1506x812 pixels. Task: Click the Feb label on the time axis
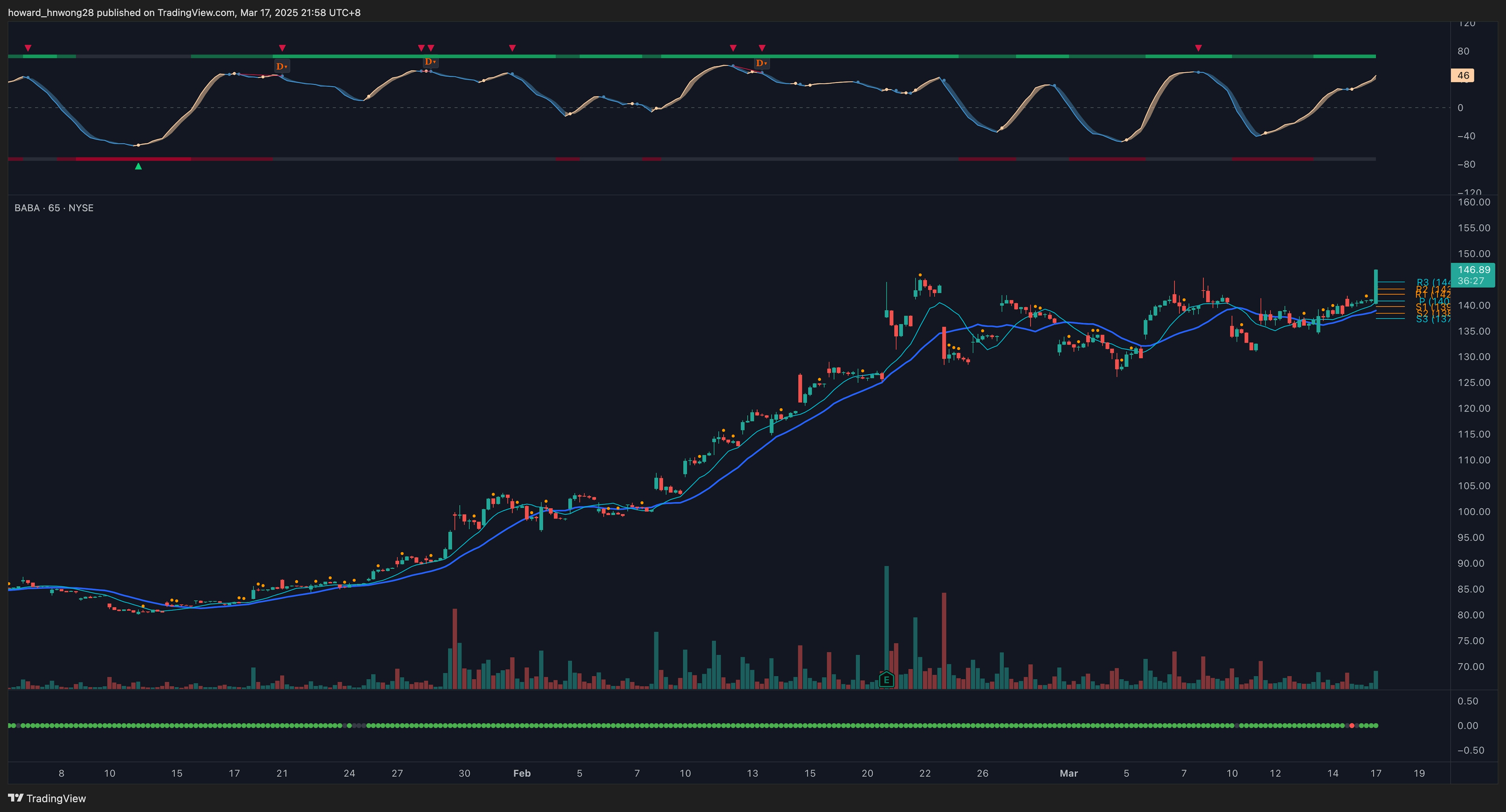click(522, 773)
